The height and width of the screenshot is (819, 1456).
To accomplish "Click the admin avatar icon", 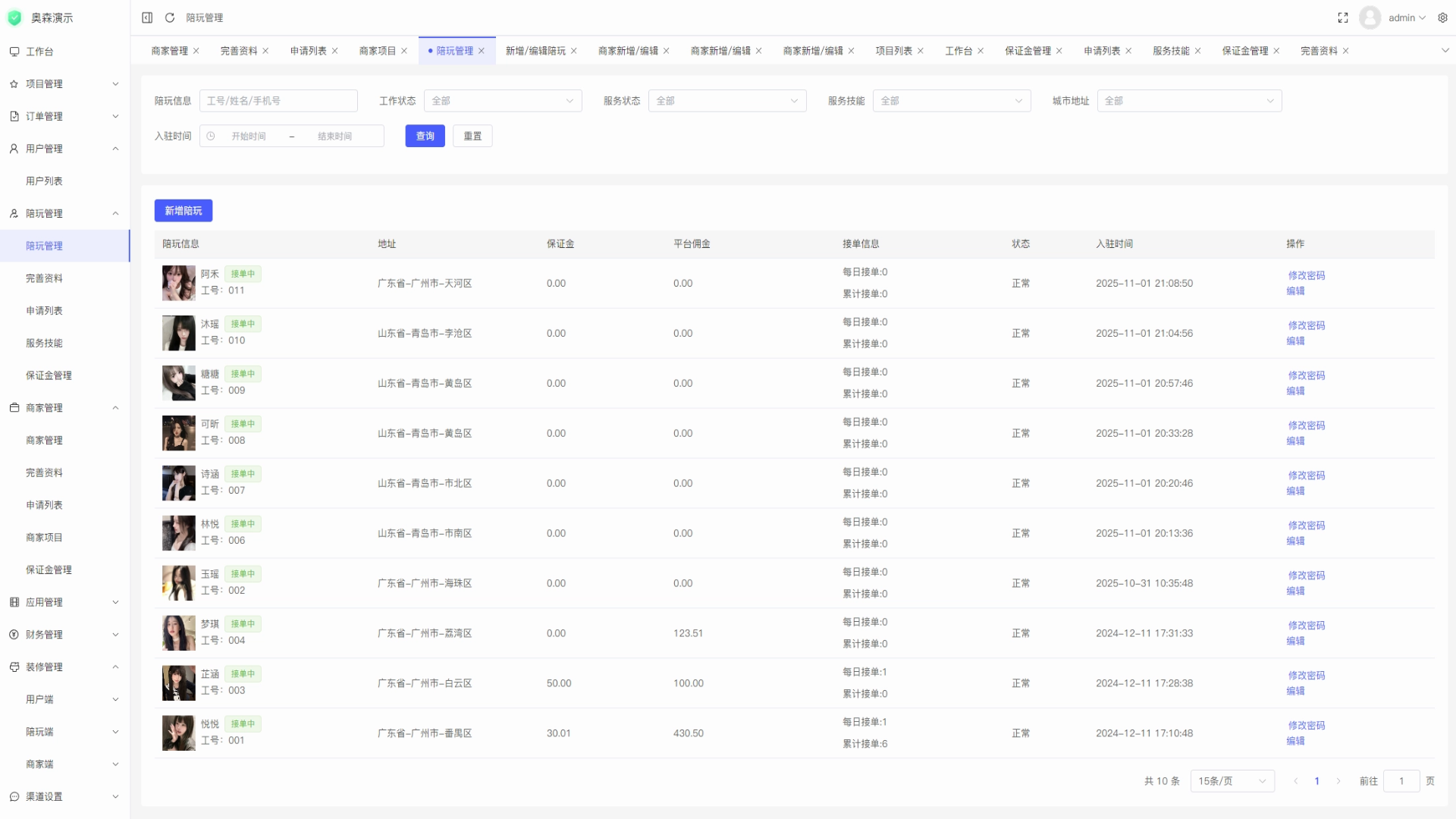I will pos(1370,17).
